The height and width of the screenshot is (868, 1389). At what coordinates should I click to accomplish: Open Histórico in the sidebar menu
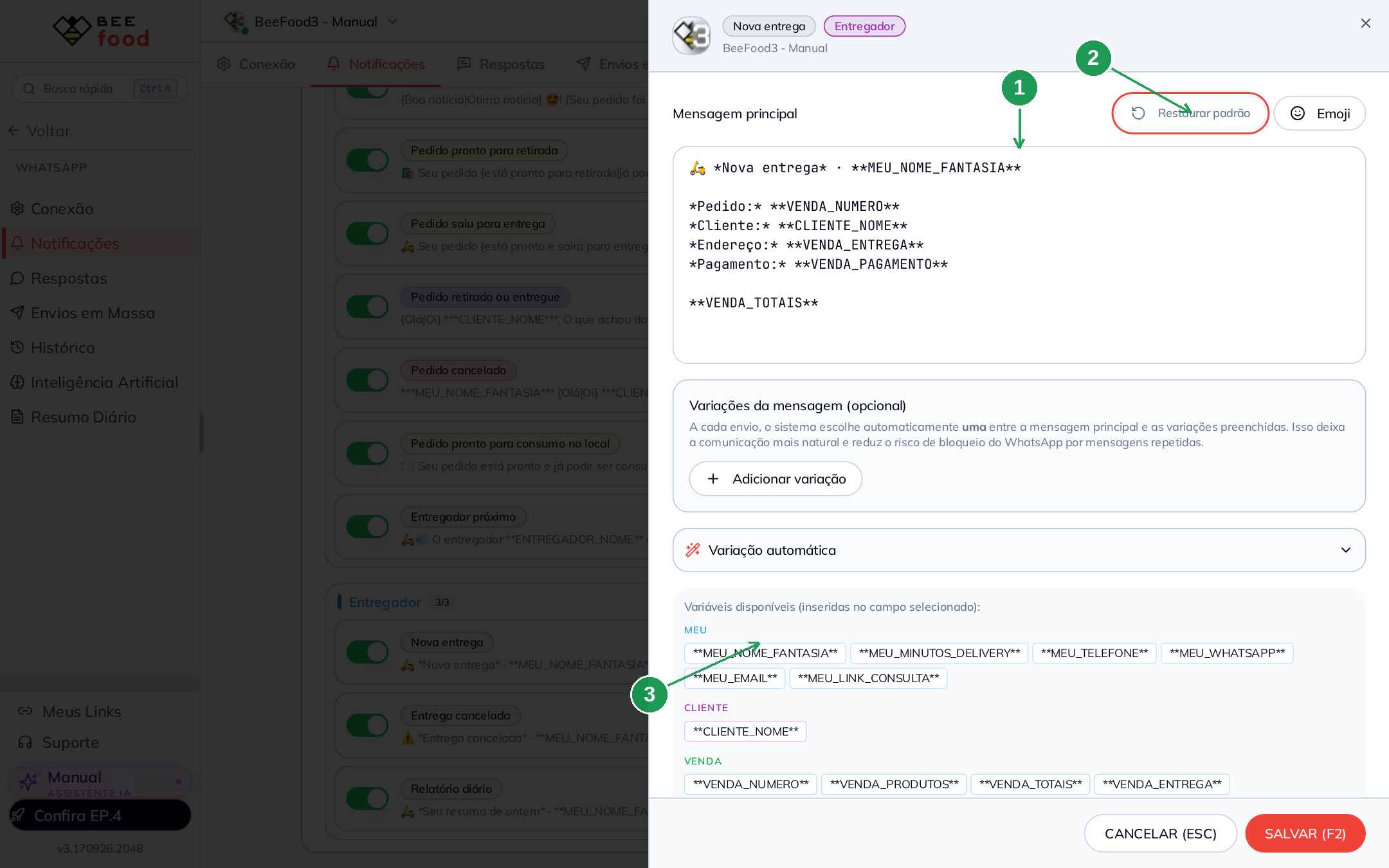(x=100, y=347)
